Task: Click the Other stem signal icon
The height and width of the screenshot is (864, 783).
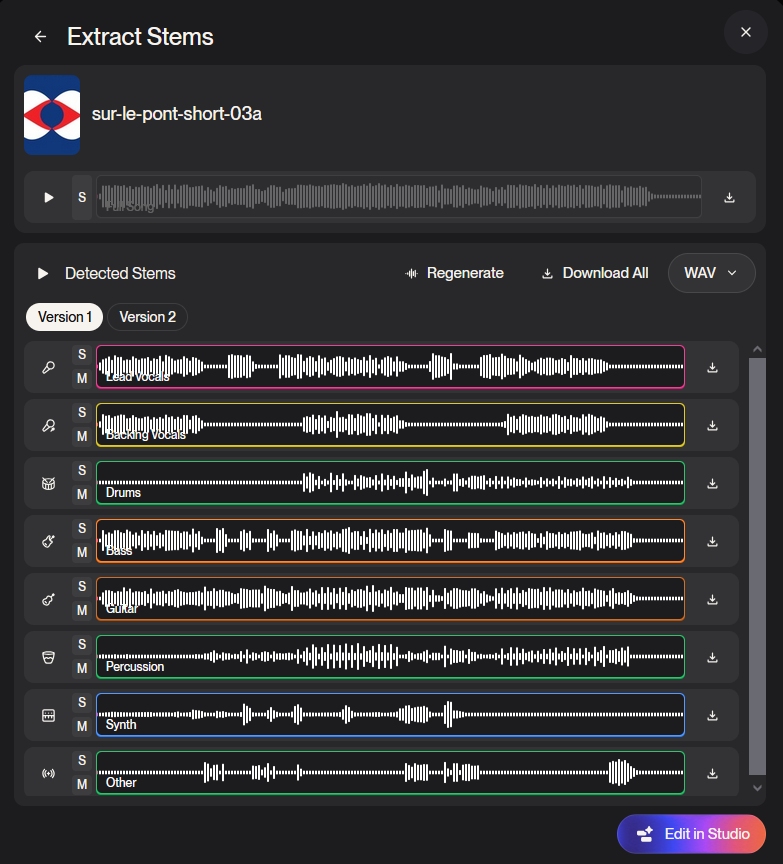Action: 48,773
